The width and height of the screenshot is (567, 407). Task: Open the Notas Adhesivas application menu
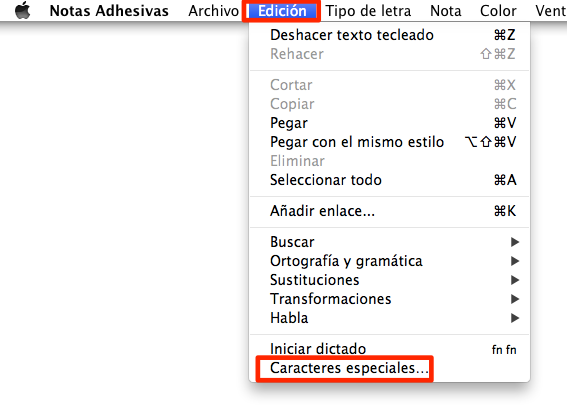tap(109, 11)
